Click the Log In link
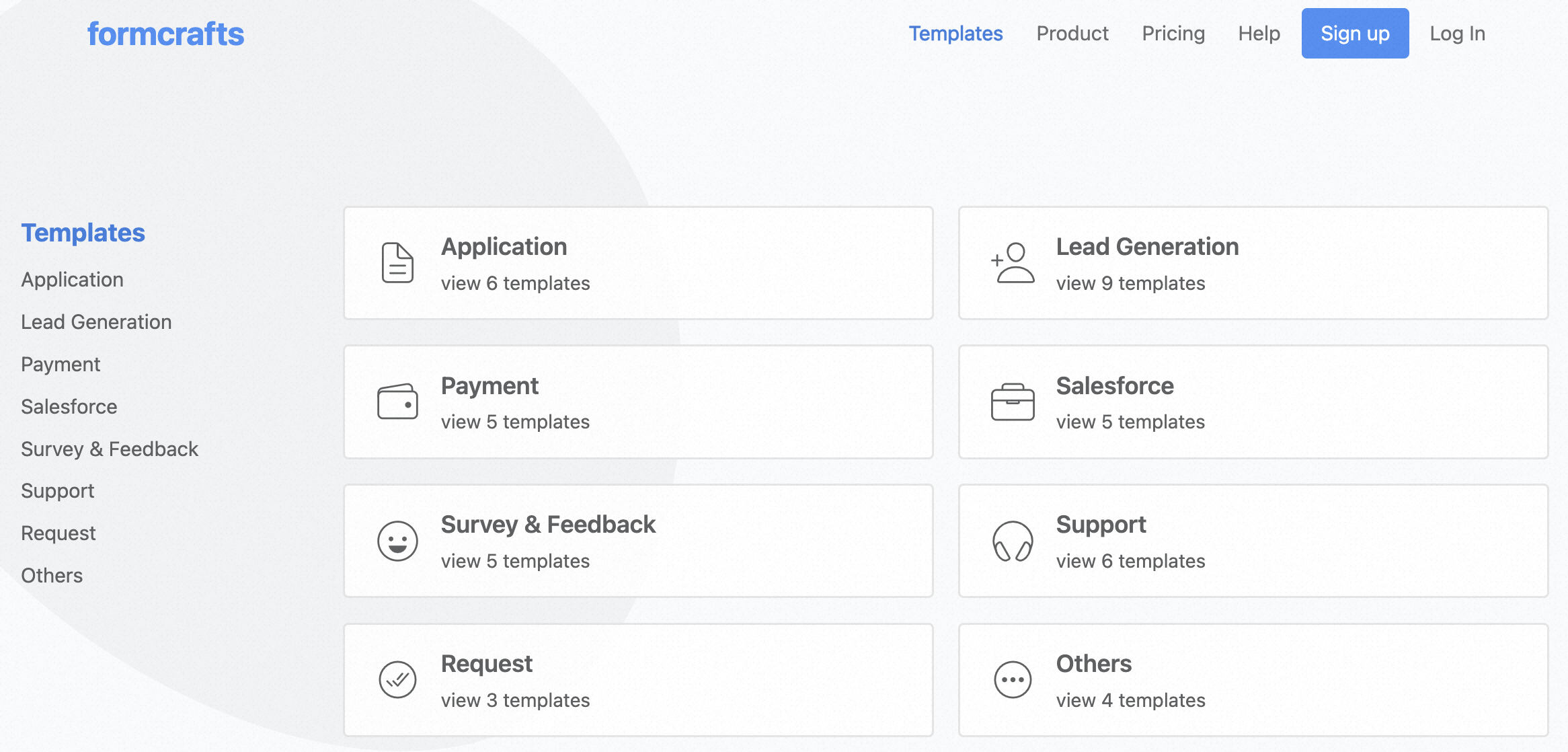 tap(1457, 34)
